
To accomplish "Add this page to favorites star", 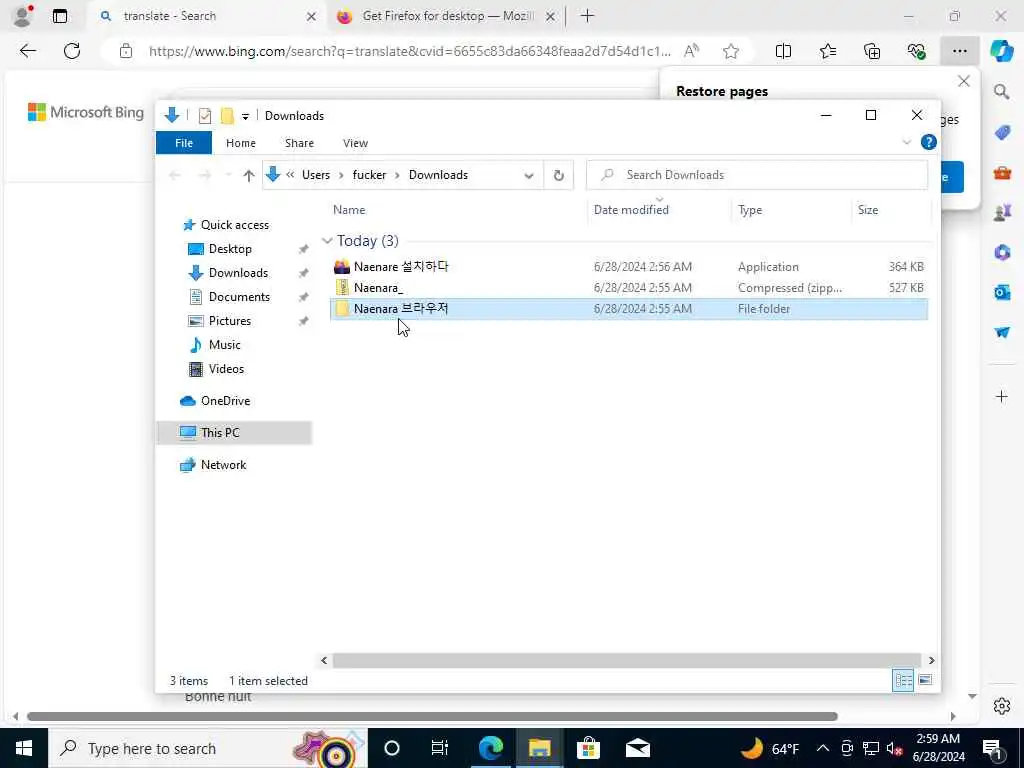I will tap(731, 51).
